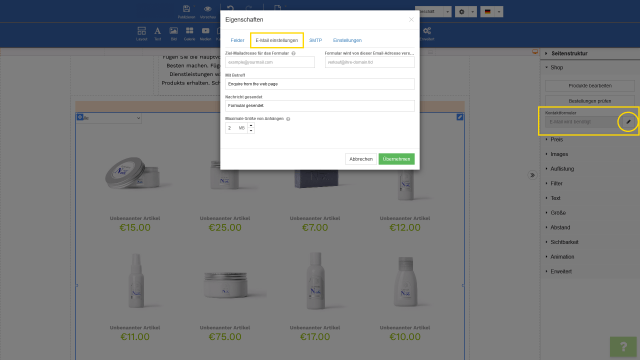
Task: Expand the Abstand section
Action: click(560, 227)
